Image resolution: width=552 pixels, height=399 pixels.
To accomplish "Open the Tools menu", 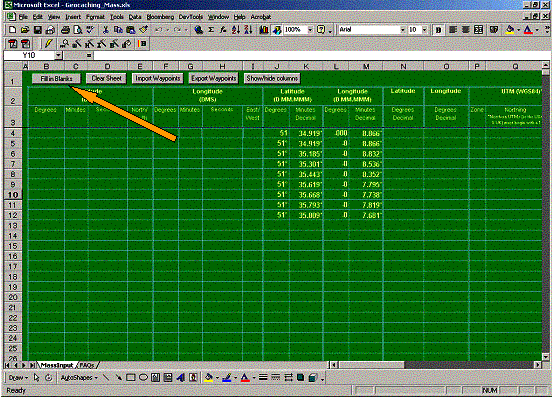I will point(117,17).
